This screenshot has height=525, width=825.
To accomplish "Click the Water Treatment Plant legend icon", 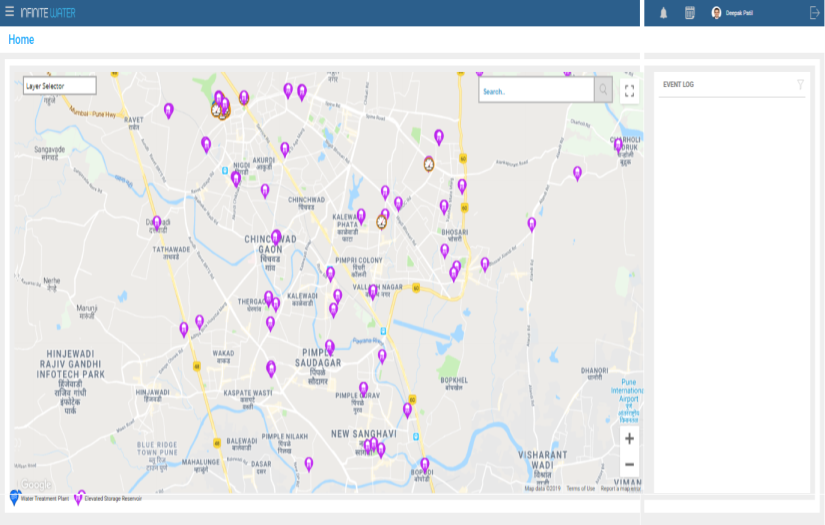I will point(15,497).
